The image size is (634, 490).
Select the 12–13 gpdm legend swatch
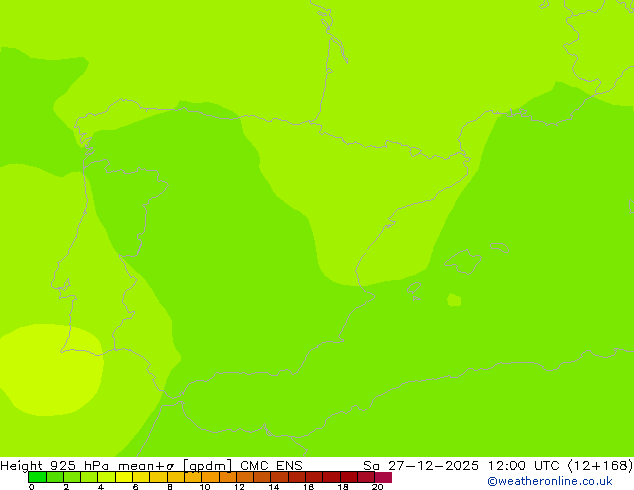[245, 477]
